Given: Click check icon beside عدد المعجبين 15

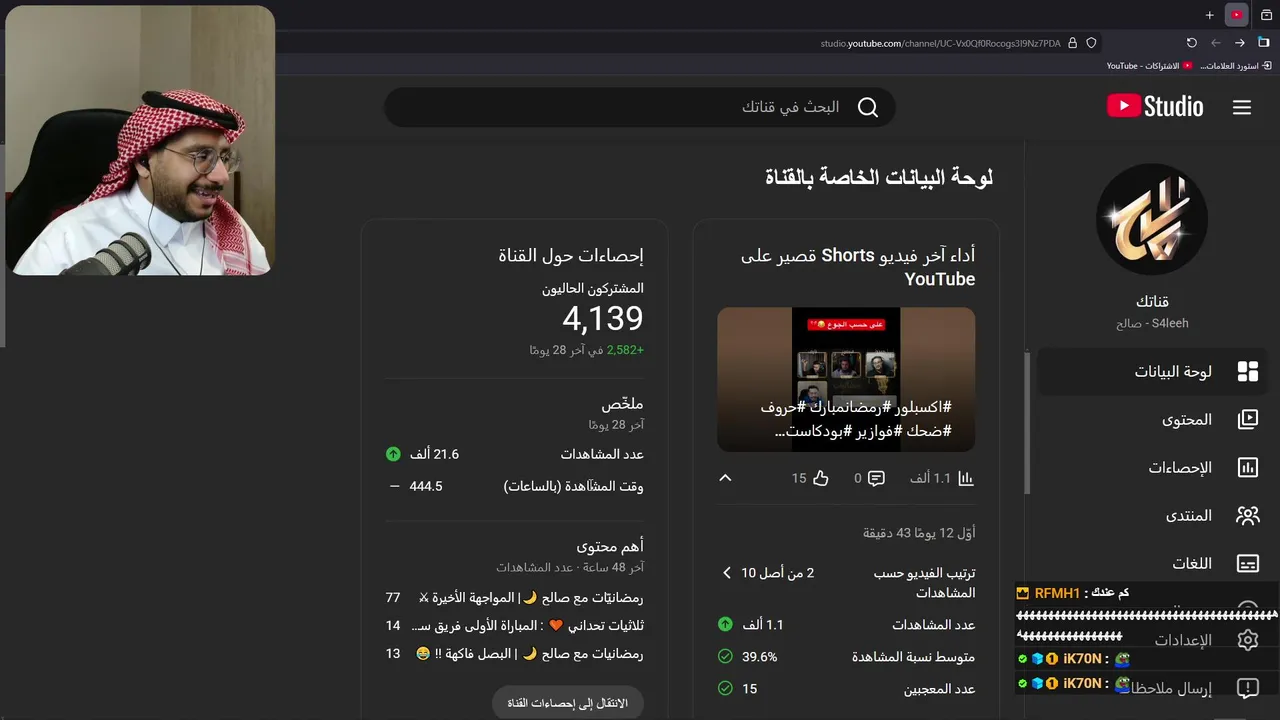Looking at the screenshot, I should pyautogui.click(x=725, y=689).
